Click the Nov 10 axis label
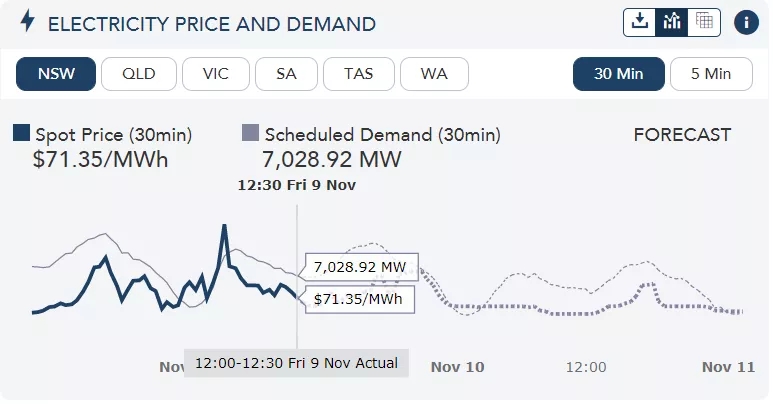This screenshot has height=404, width=773. [x=457, y=367]
